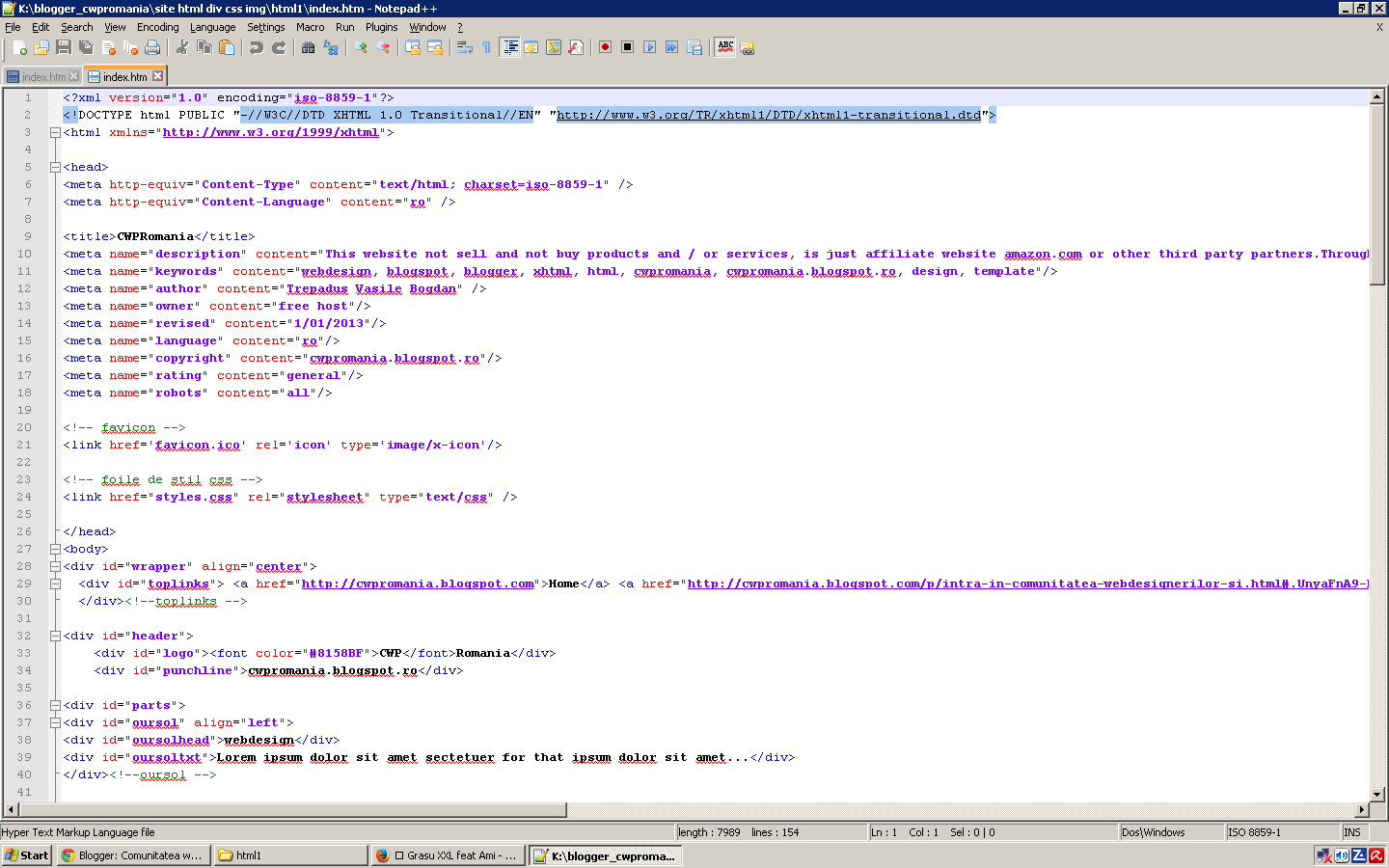Create a new document with the New icon
The height and width of the screenshot is (868, 1389).
tap(19, 47)
